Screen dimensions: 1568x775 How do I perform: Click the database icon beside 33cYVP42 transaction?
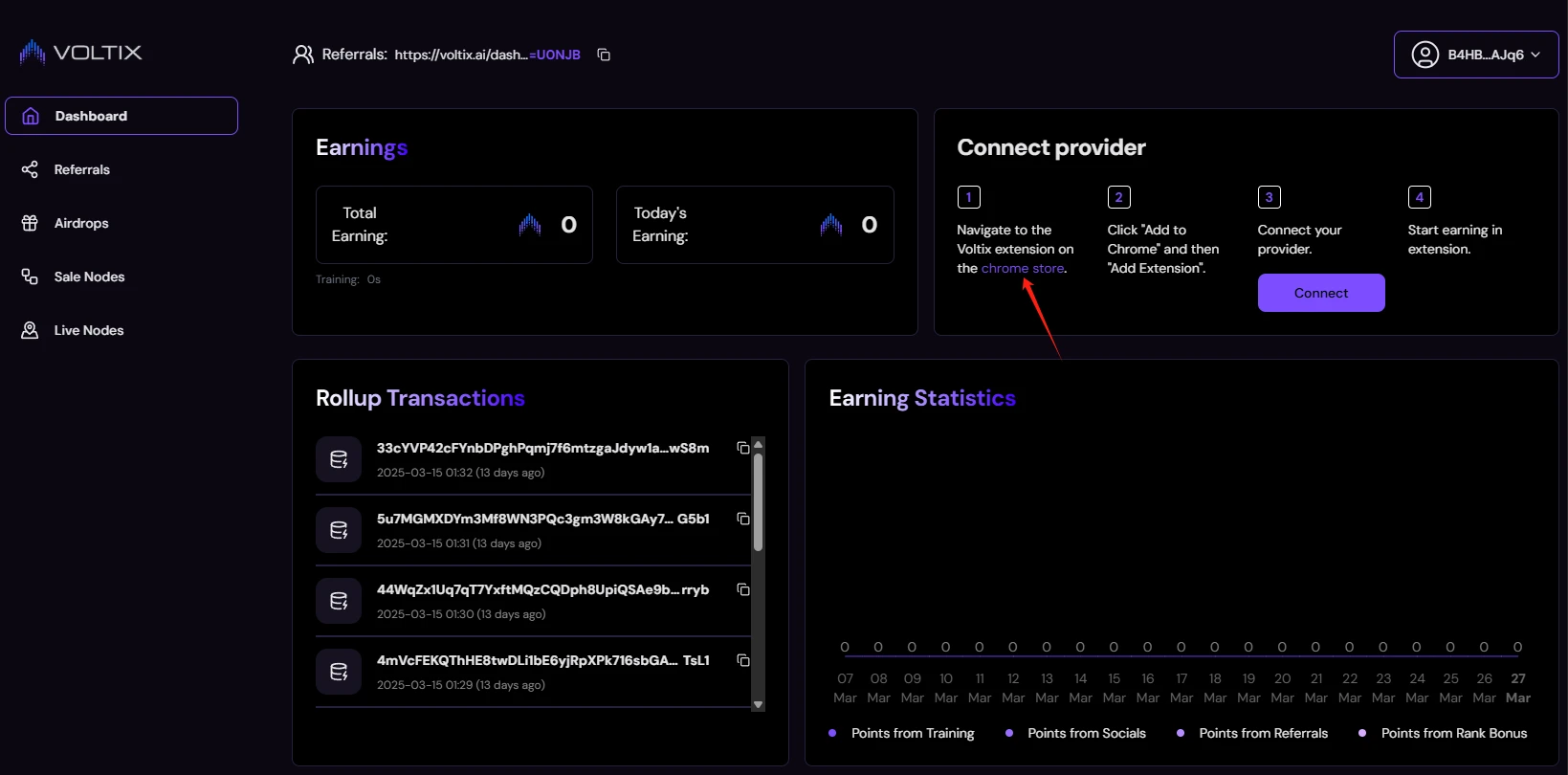339,459
